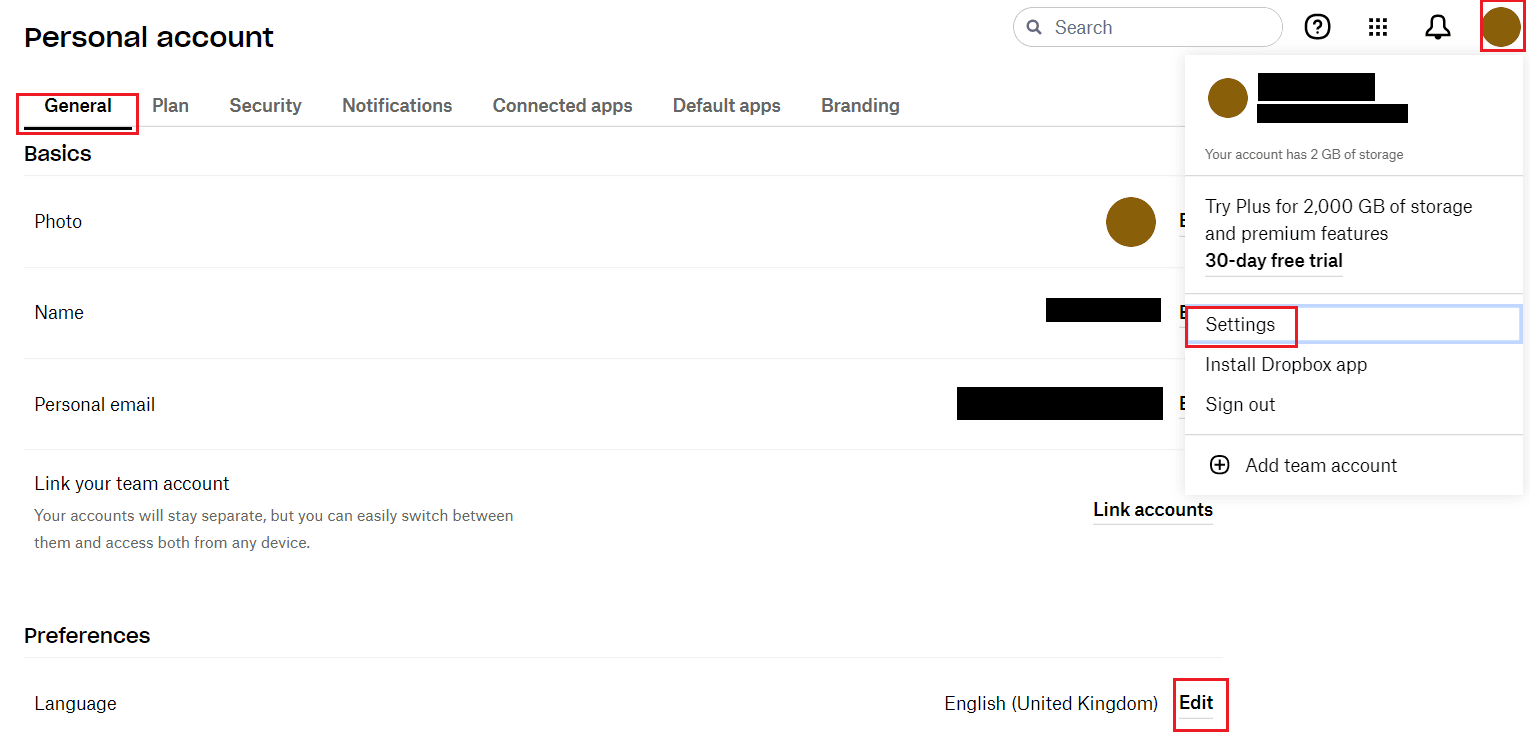The height and width of the screenshot is (741, 1530).
Task: Go to the Branding tab
Action: [860, 105]
